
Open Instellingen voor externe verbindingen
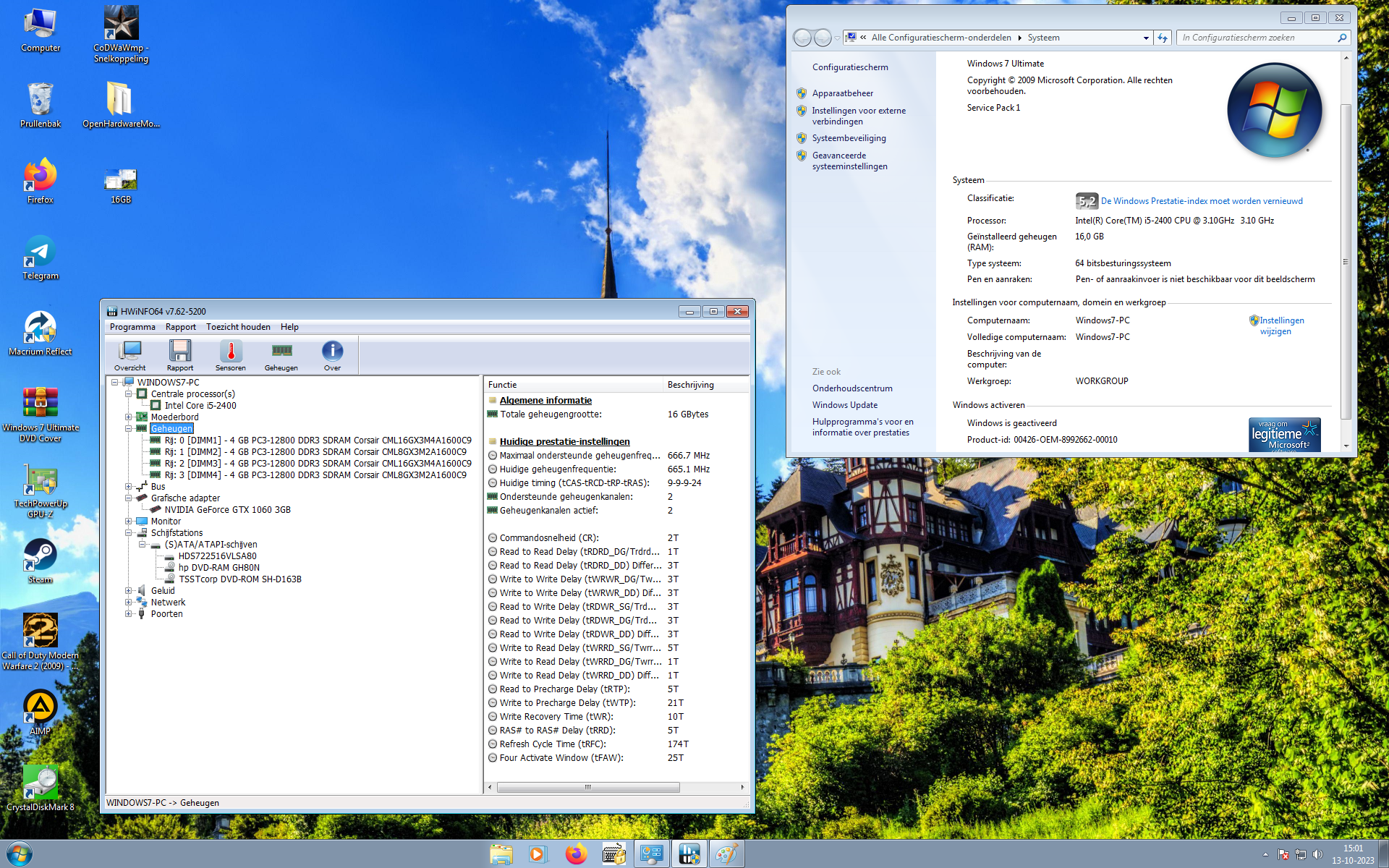(859, 116)
